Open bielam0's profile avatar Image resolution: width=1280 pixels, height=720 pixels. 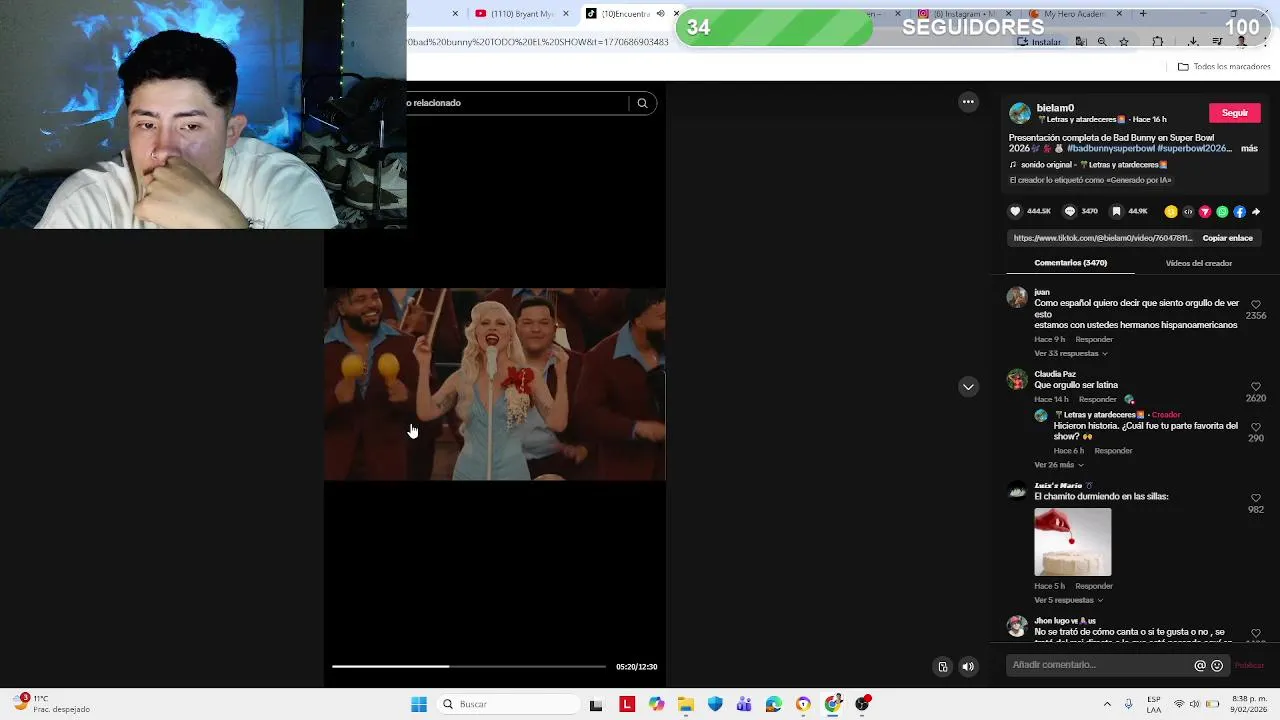1019,113
